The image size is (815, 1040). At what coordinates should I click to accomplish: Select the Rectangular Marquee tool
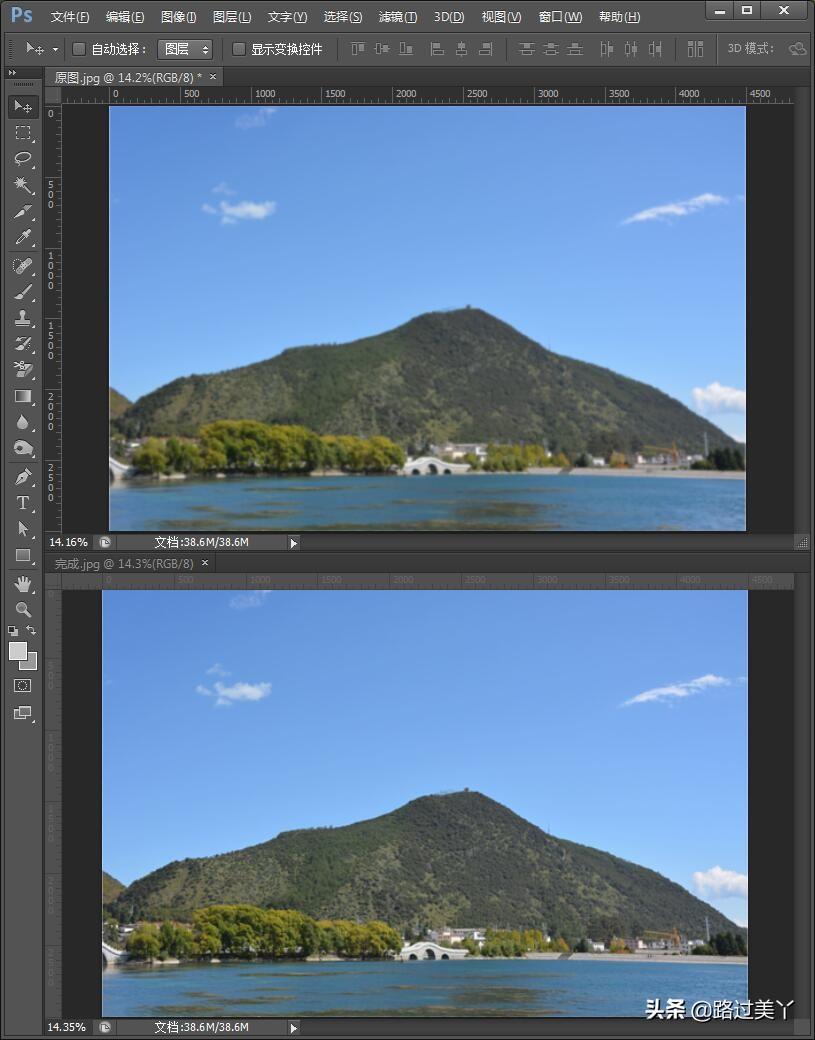(x=23, y=133)
